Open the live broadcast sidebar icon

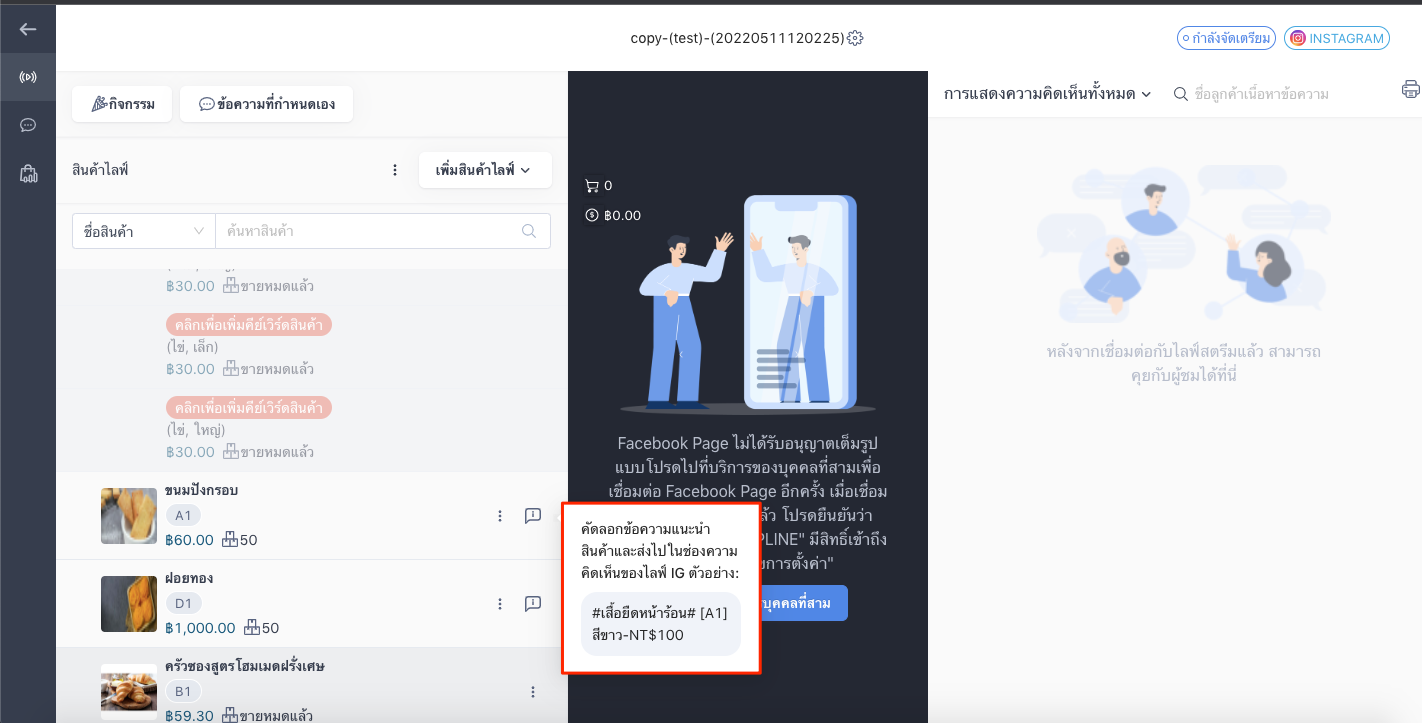coord(28,77)
